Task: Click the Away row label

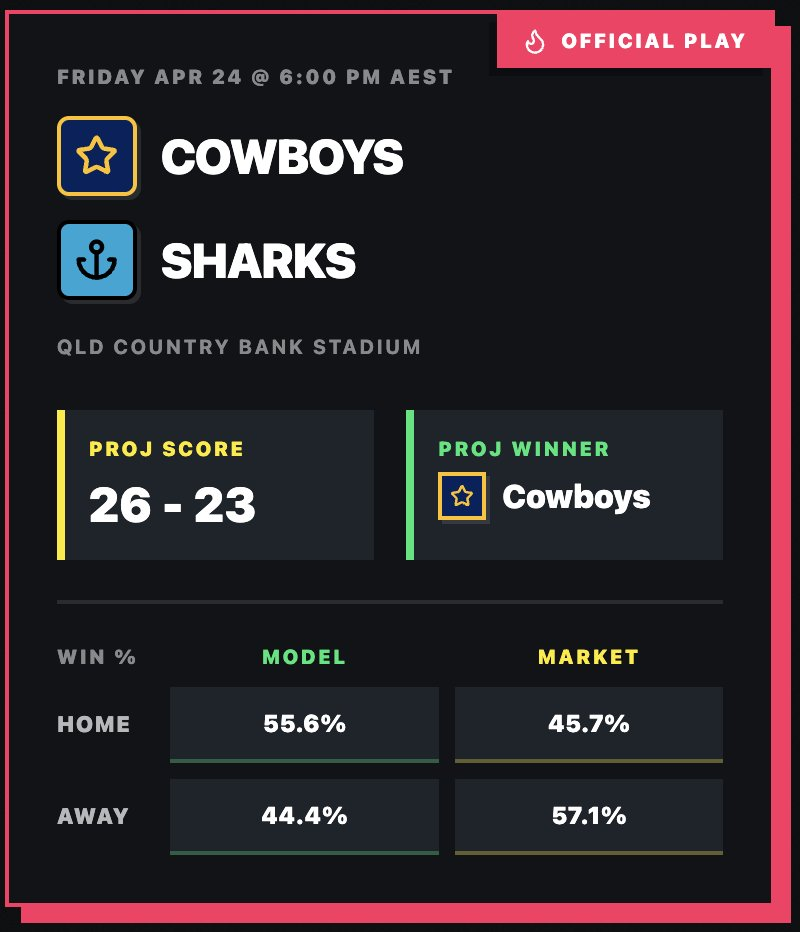Action: tap(93, 816)
